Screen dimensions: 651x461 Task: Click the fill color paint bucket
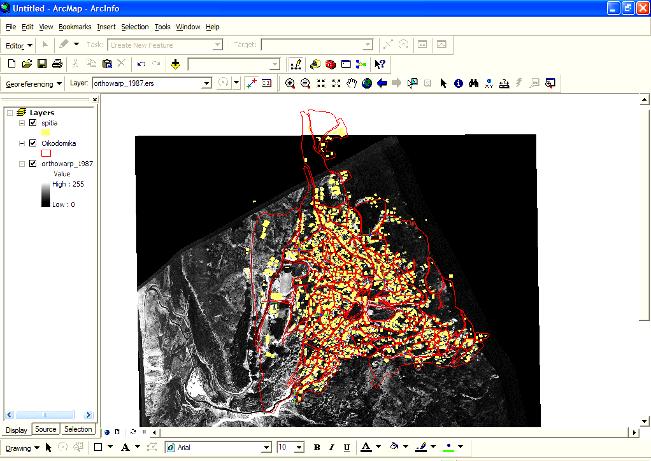click(394, 447)
